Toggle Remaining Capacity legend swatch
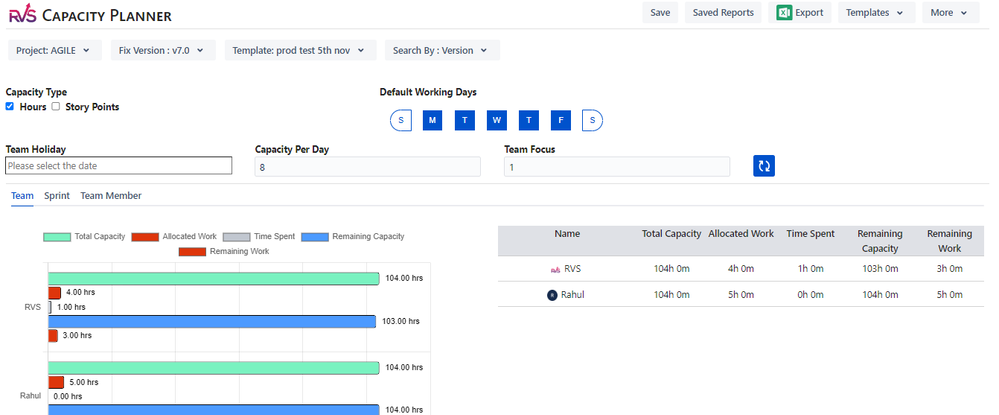Screen dimensions: 999x415 [x=315, y=237]
